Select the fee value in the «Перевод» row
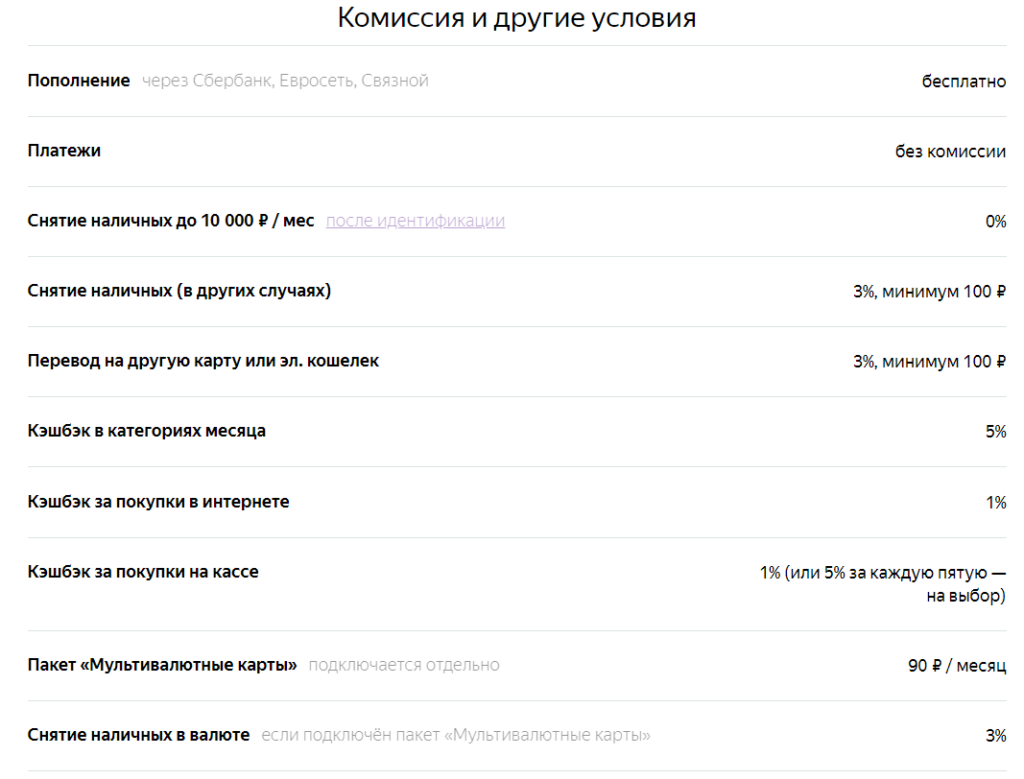The image size is (1024, 779). [929, 362]
